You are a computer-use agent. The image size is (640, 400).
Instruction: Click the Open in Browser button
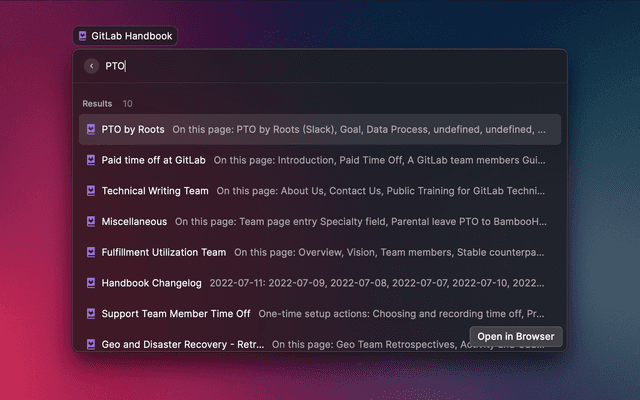(x=516, y=337)
